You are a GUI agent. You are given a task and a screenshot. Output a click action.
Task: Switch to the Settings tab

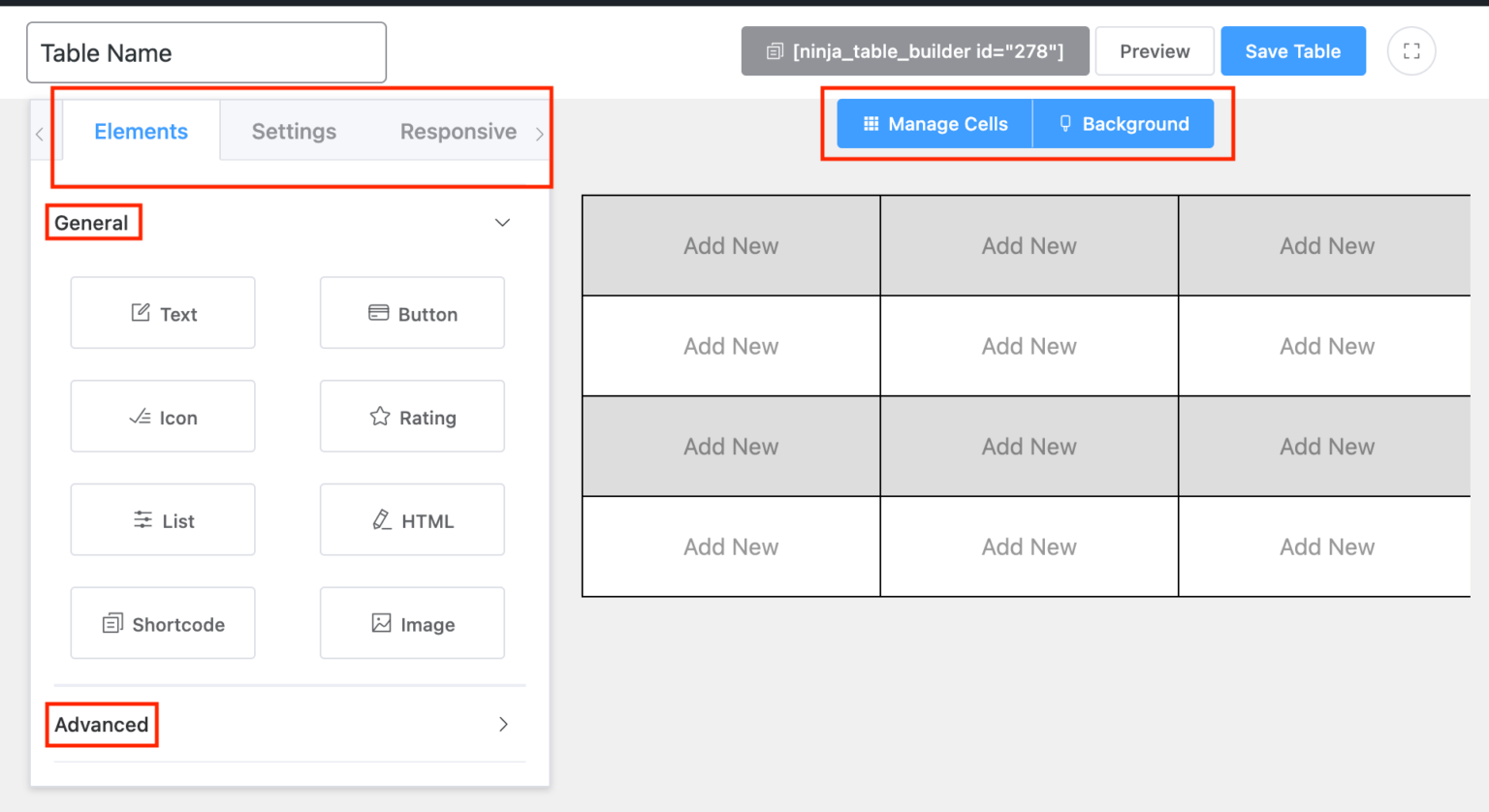pos(294,131)
